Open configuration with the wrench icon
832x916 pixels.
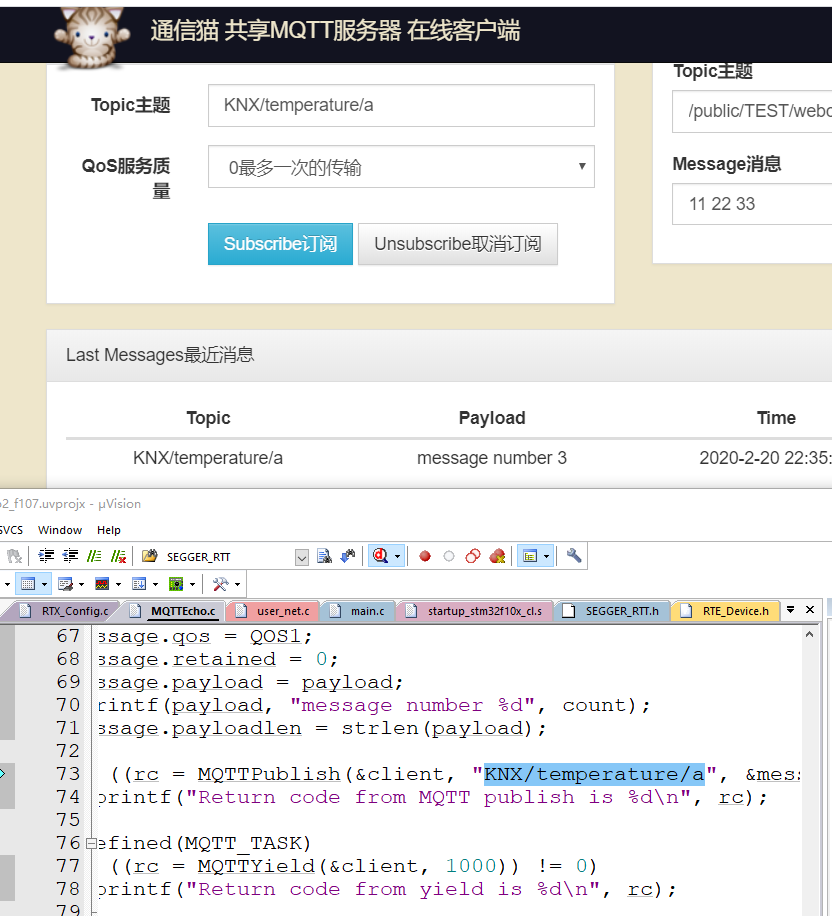point(574,556)
